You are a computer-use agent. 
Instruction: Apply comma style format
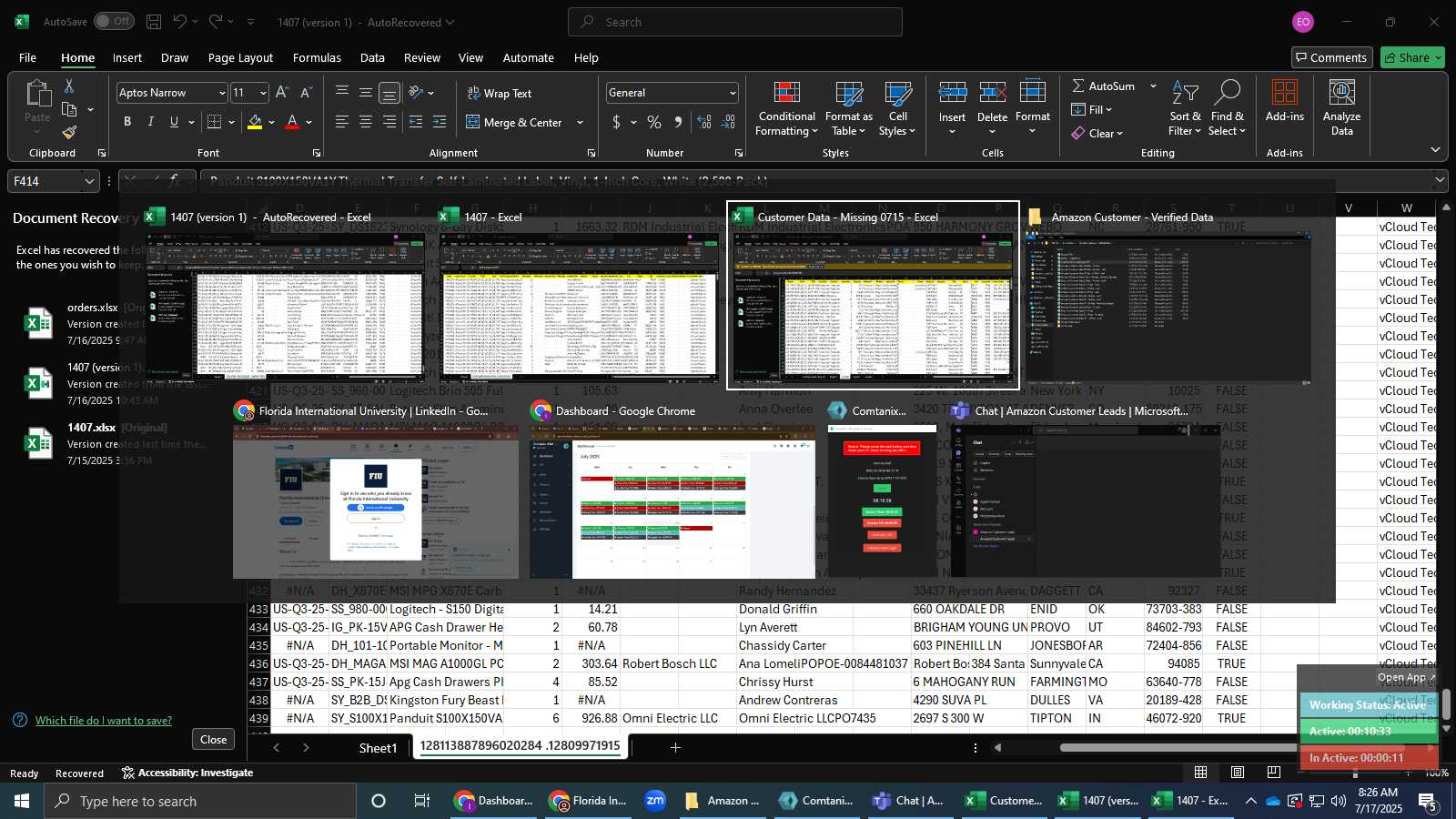(678, 122)
